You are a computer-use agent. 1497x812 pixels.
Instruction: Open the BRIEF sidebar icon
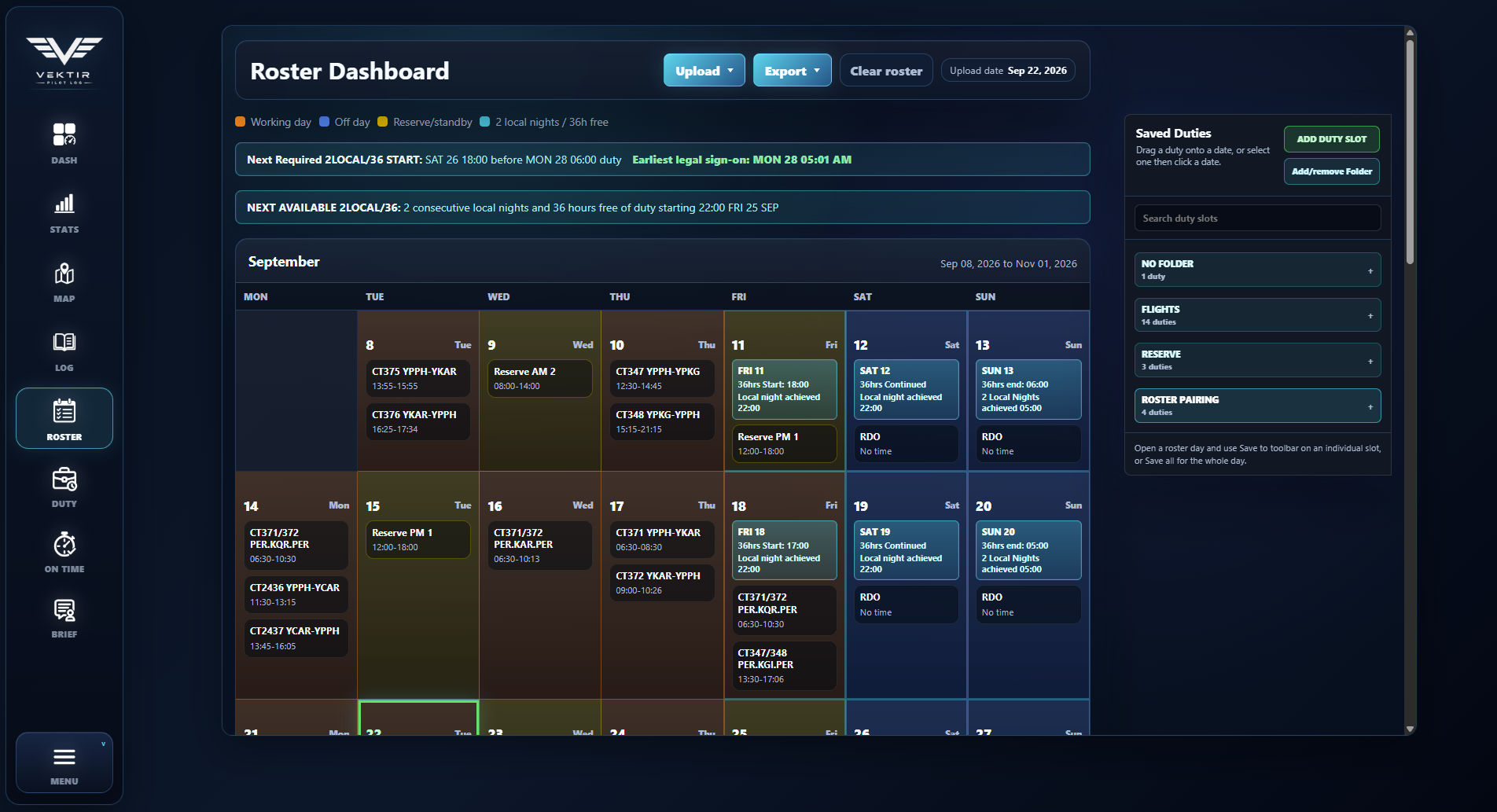tap(64, 609)
